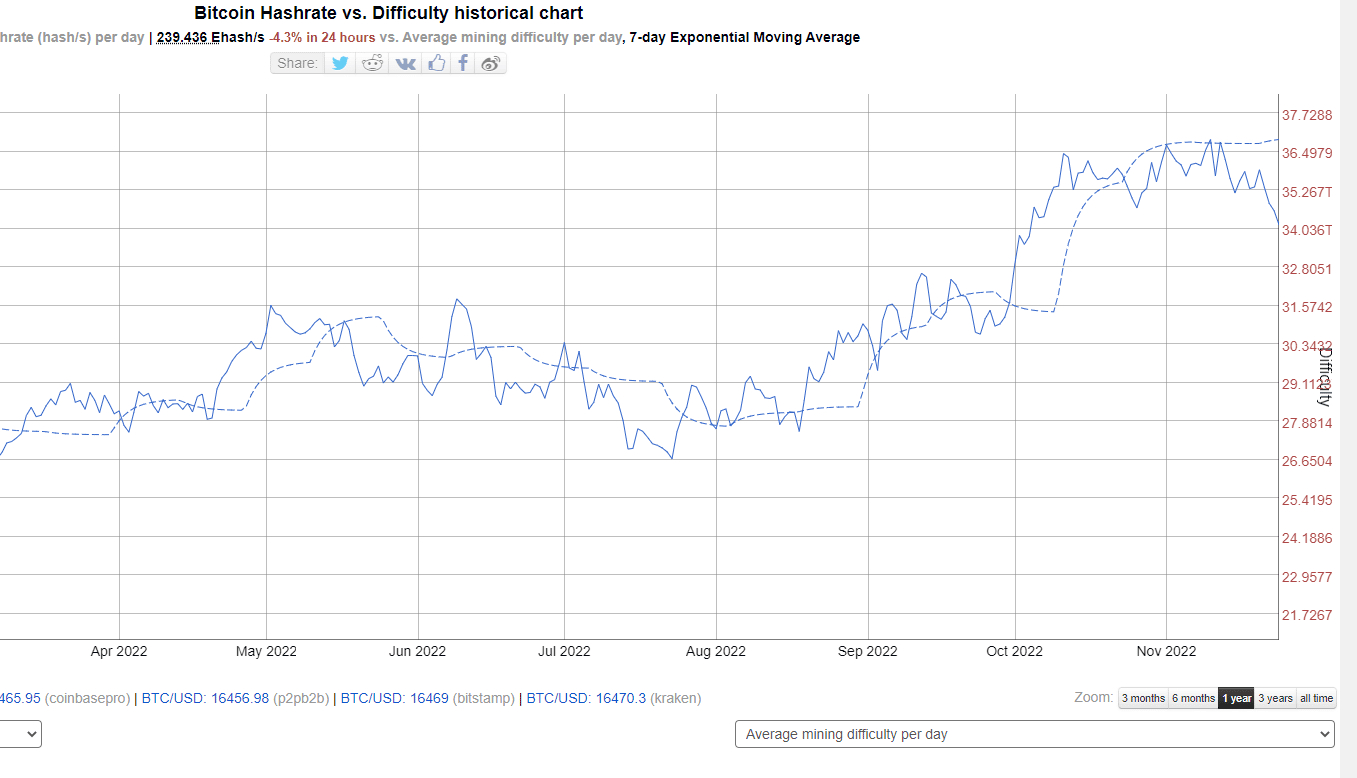Share the chart on Facebook
This screenshot has width=1357, height=778.
463,63
